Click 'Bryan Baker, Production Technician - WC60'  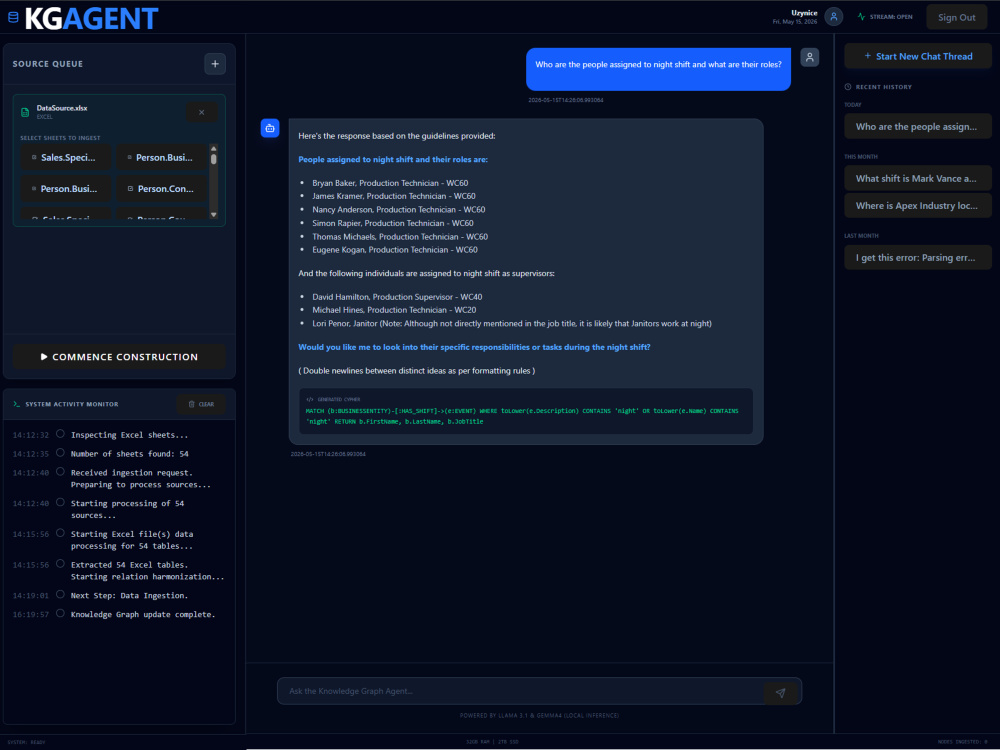coord(390,183)
